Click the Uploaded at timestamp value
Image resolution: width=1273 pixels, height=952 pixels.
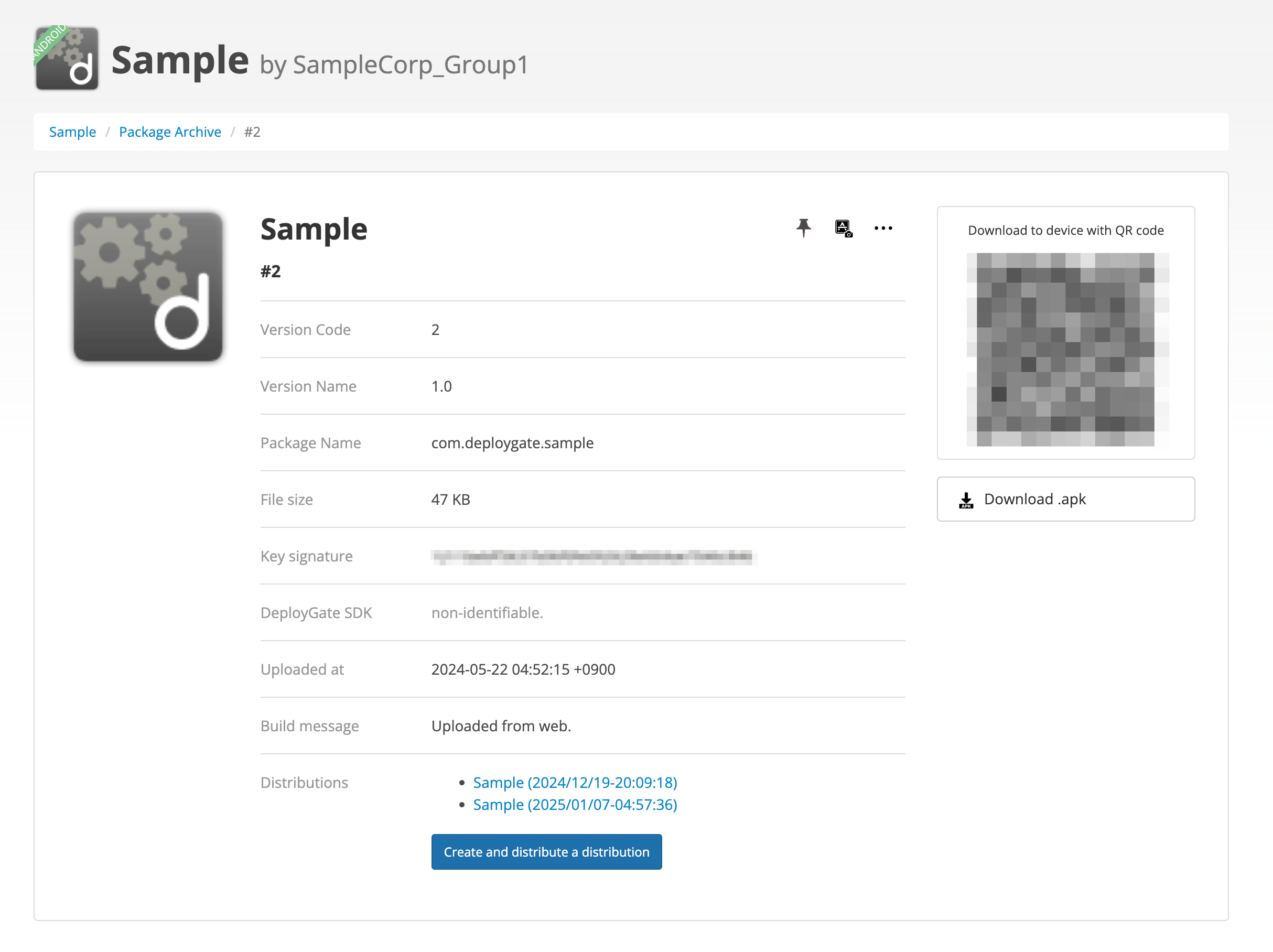[523, 669]
